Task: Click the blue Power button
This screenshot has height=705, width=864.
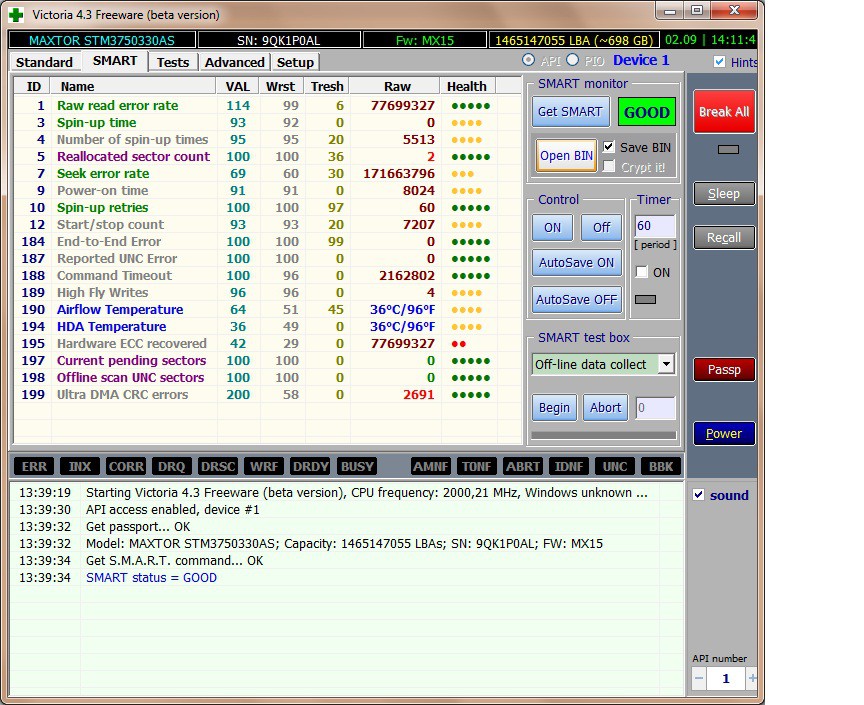Action: 723,434
